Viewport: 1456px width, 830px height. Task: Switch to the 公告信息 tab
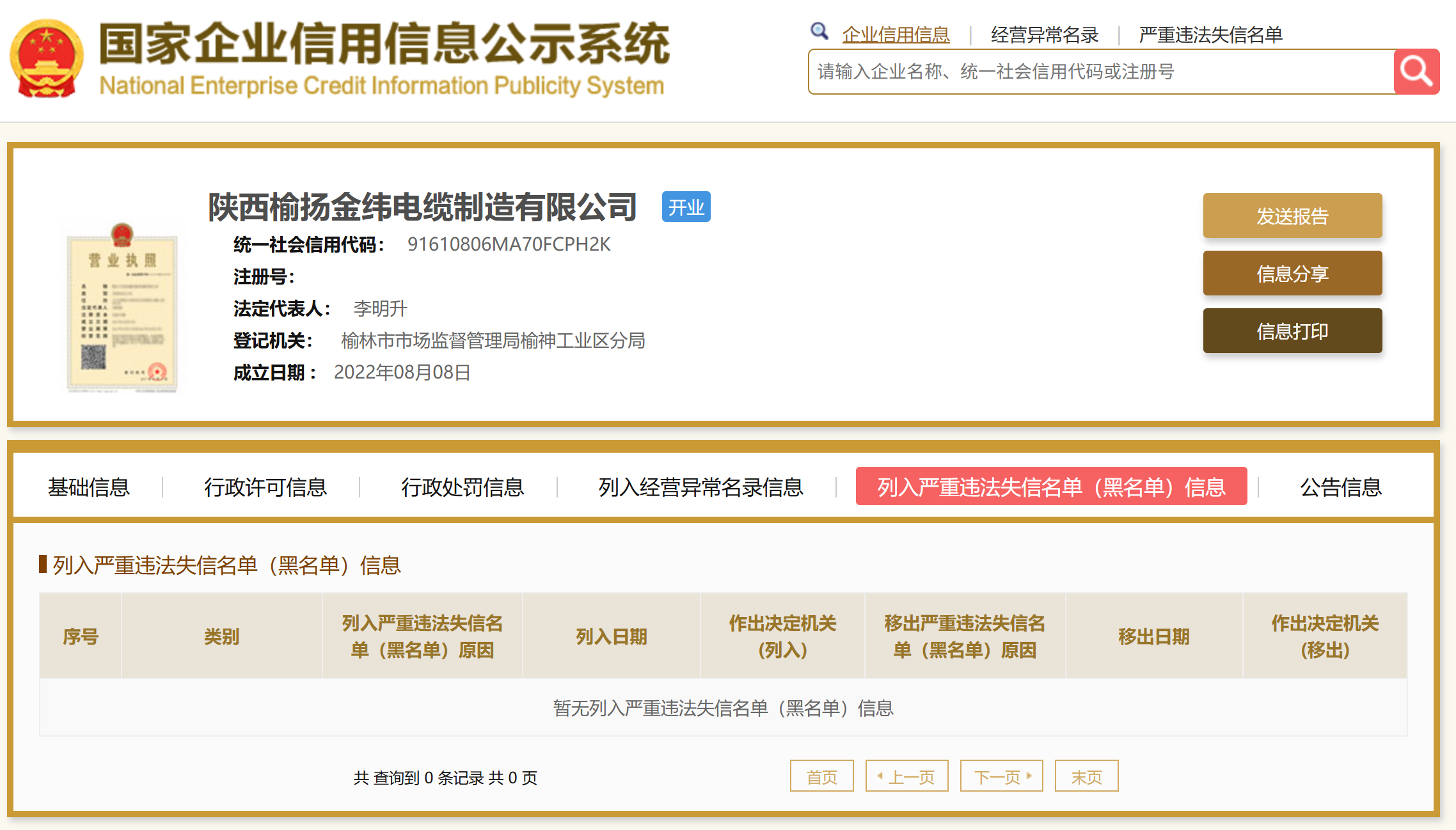pyautogui.click(x=1341, y=487)
